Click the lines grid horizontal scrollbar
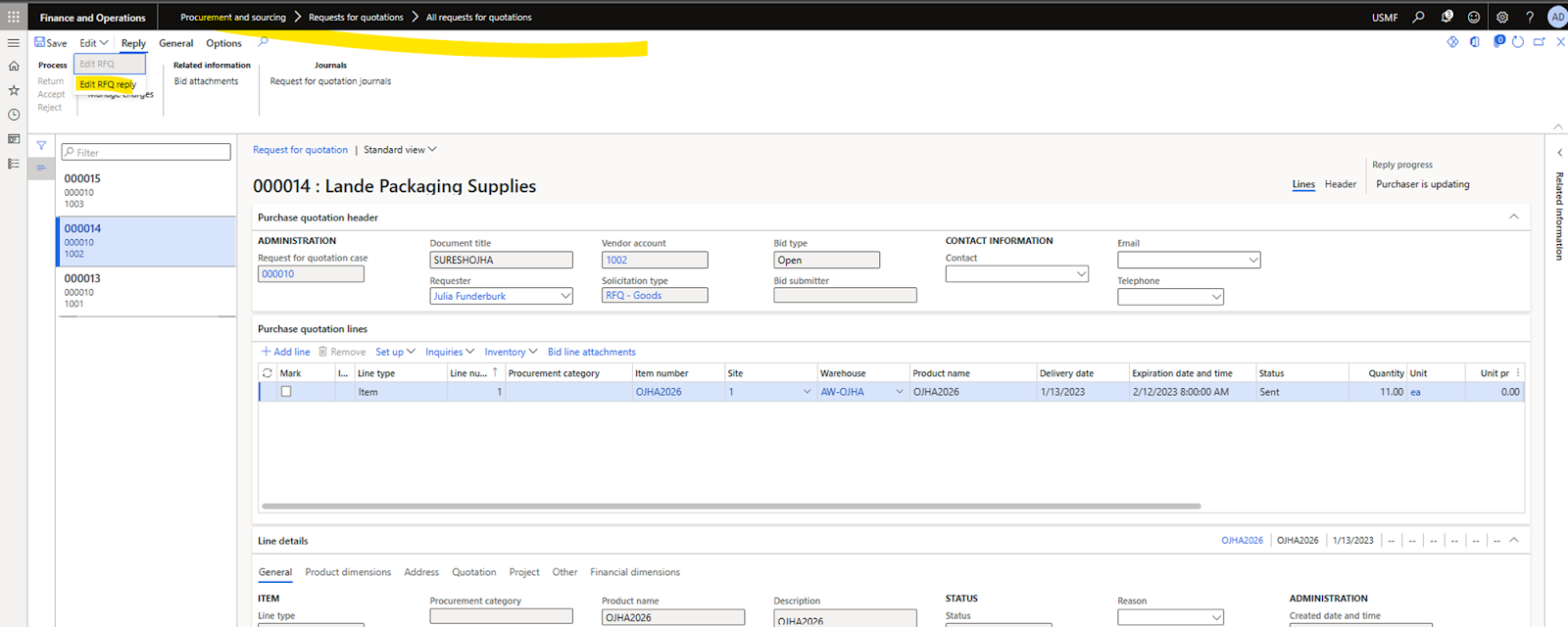This screenshot has height=627, width=1568. [731, 506]
